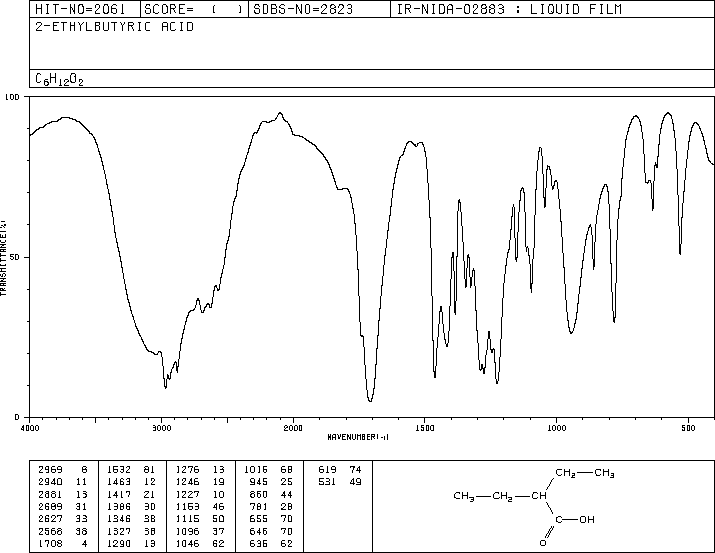Click the TRANSMITTANCE axis title

point(3,258)
